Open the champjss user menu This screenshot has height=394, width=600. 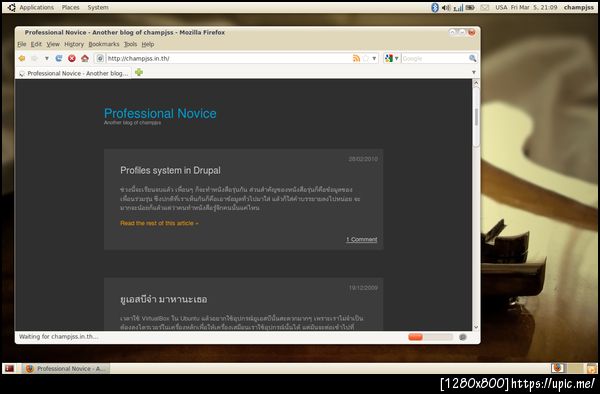point(579,7)
